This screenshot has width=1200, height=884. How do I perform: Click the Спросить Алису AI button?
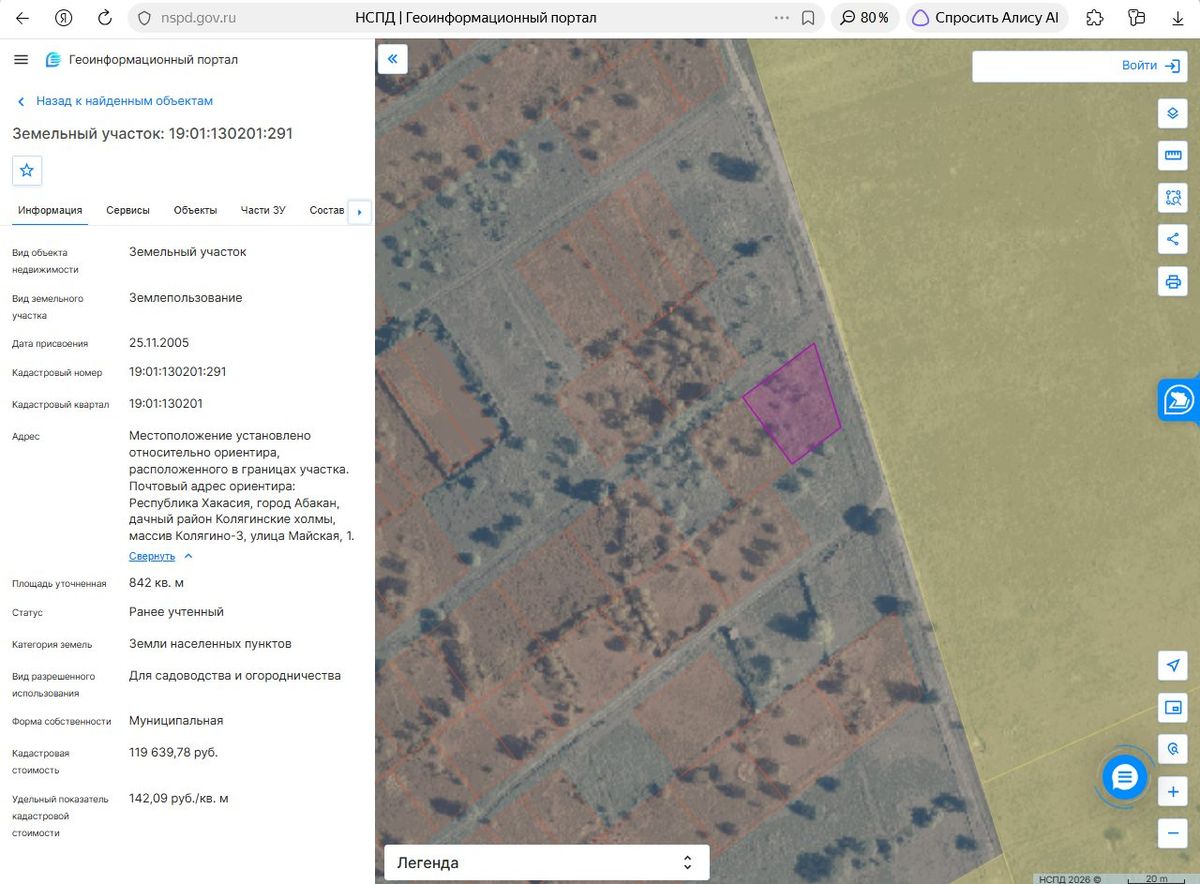pos(987,18)
